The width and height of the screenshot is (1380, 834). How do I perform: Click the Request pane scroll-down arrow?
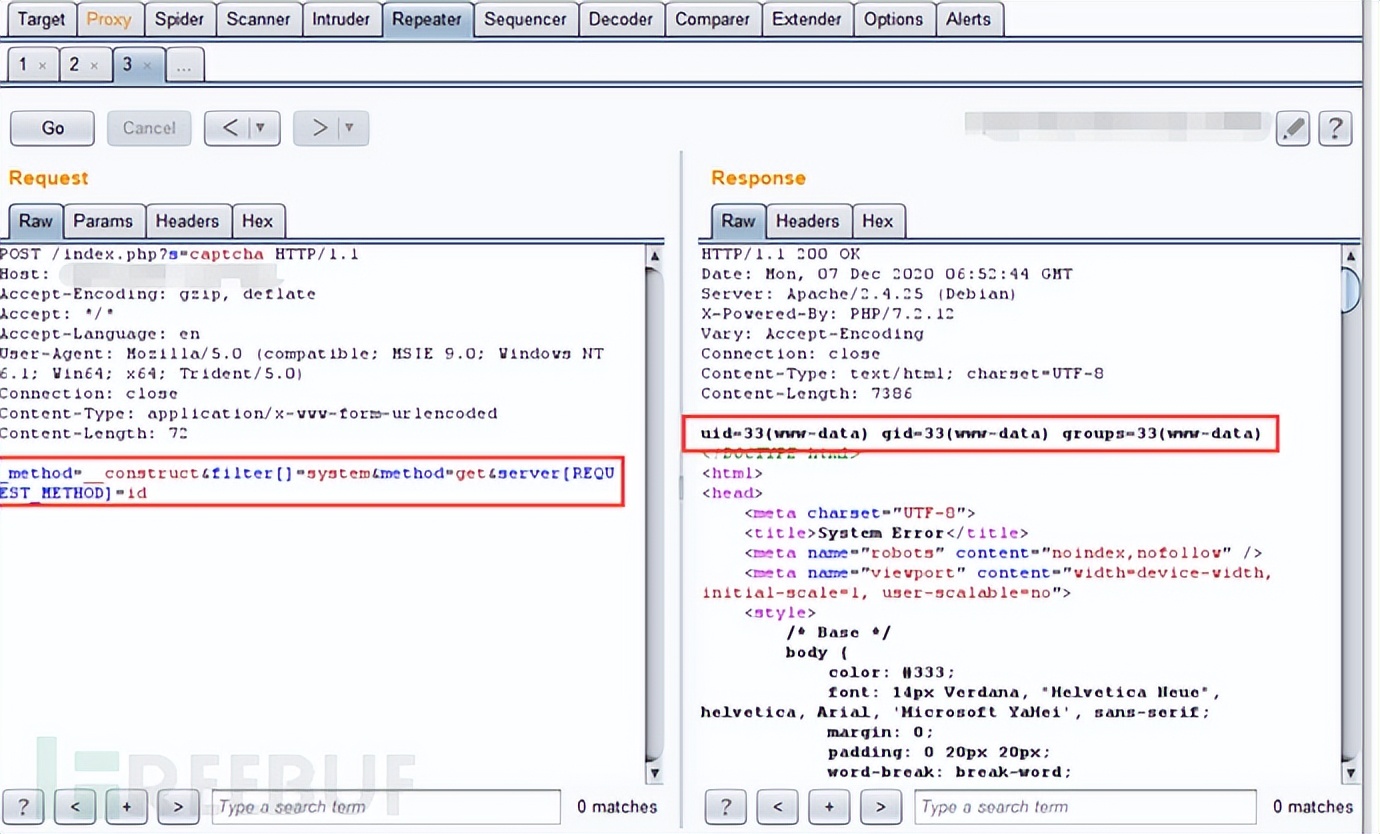[655, 773]
